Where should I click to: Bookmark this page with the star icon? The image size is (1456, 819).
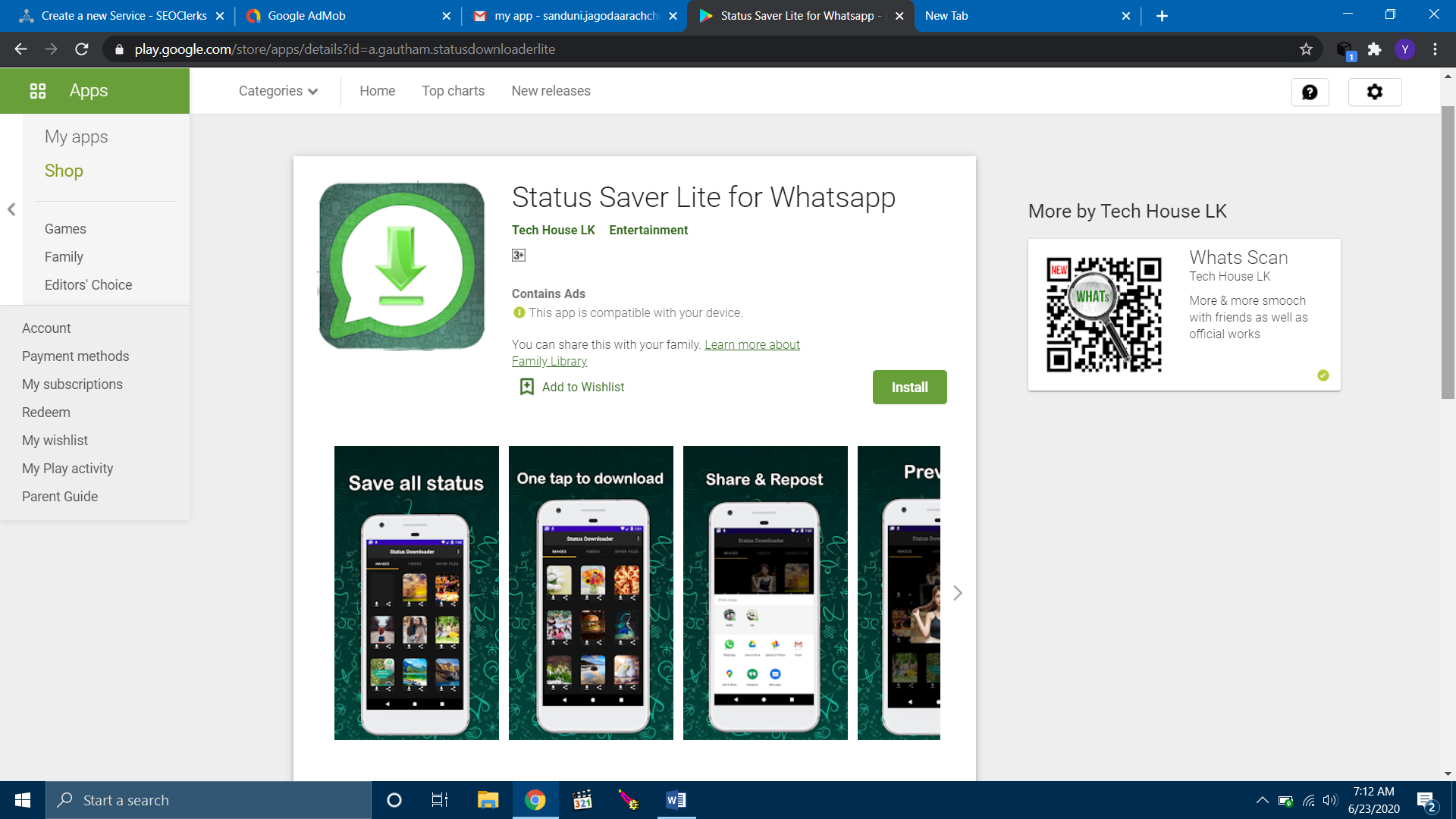1307,49
